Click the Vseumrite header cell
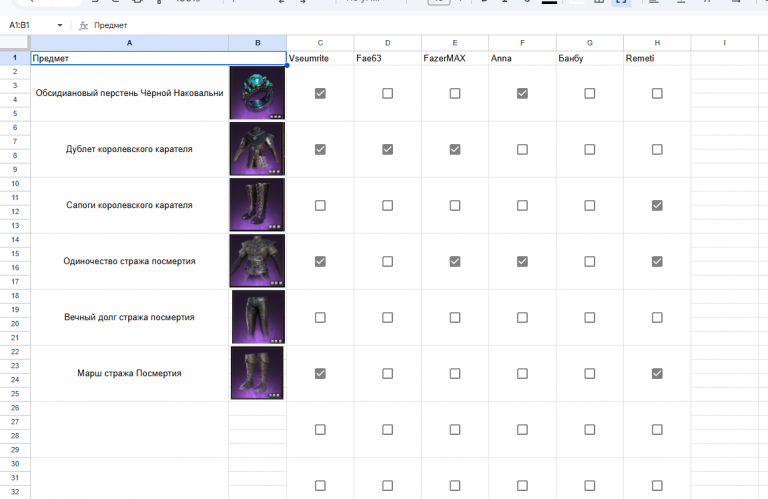The image size is (768, 499). [320, 58]
